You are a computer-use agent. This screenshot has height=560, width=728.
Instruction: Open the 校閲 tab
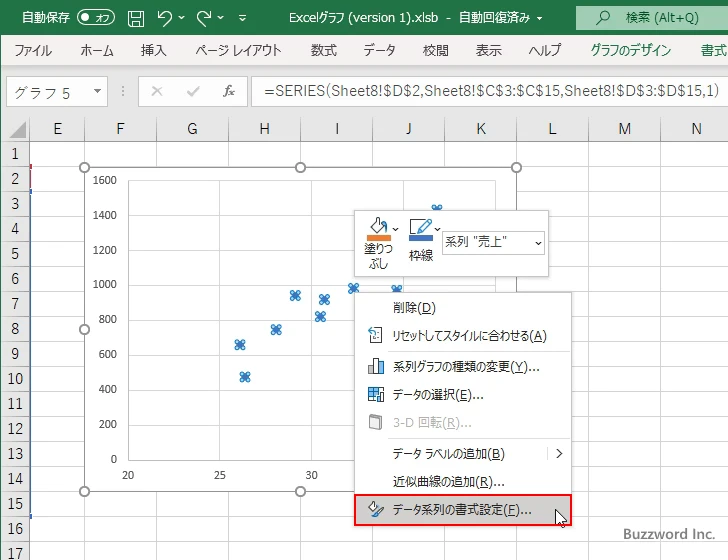point(436,50)
